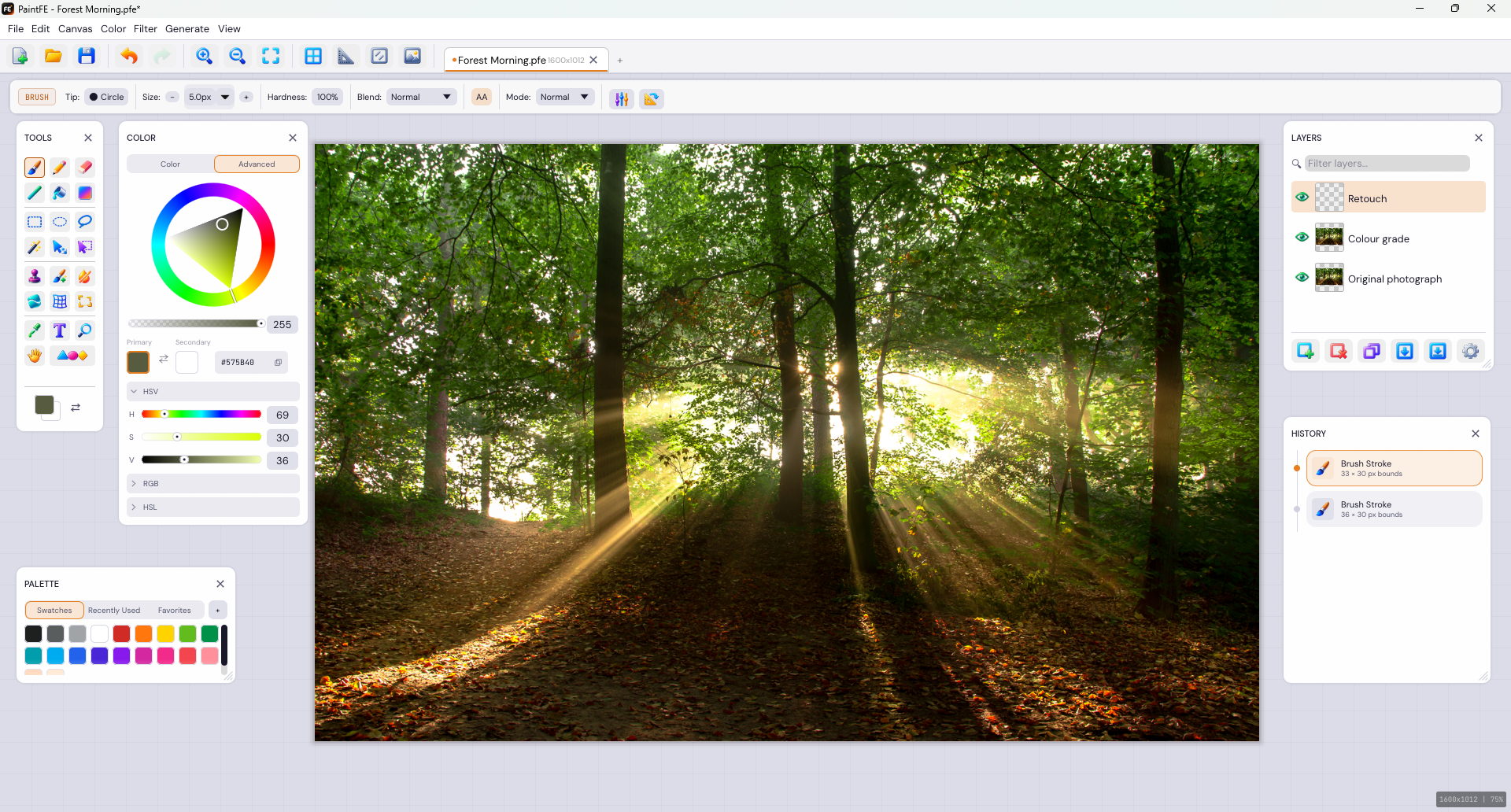
Task: Open the Canvas menu
Action: [76, 29]
